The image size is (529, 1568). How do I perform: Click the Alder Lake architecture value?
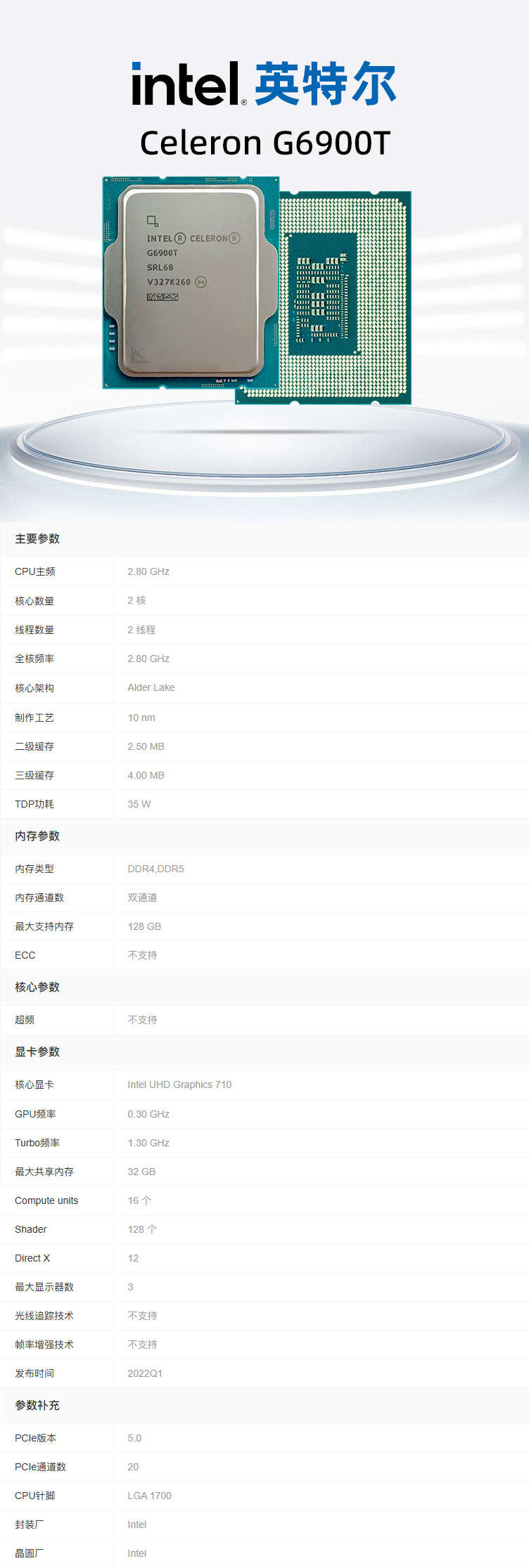tap(151, 687)
